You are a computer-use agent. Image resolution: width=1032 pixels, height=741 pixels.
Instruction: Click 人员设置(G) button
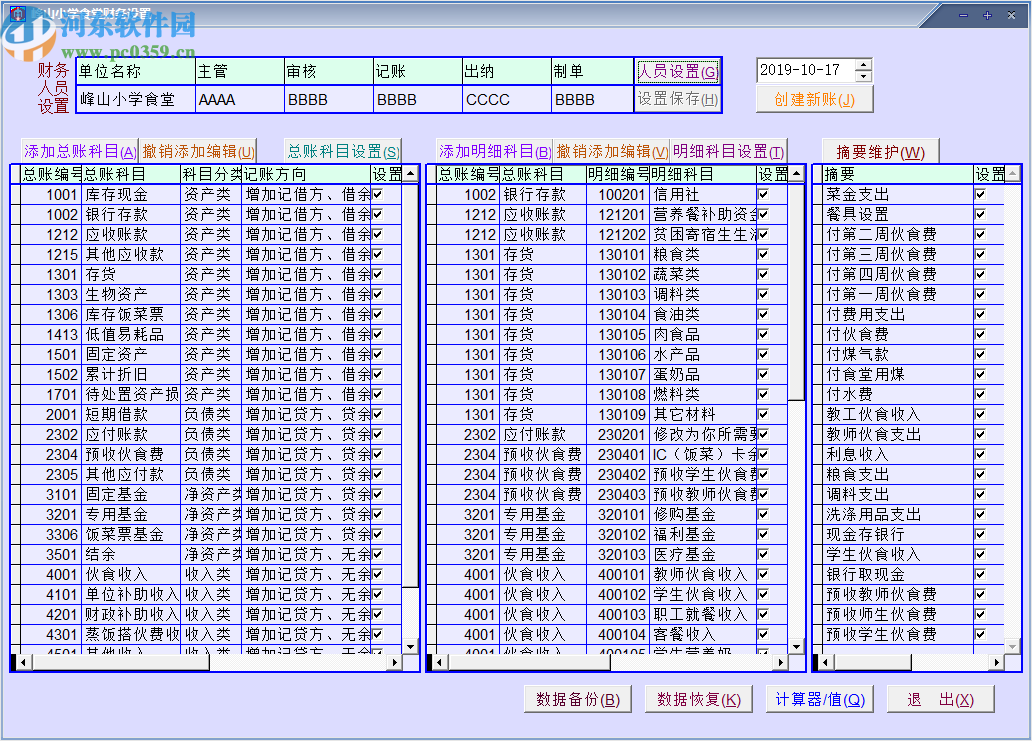tap(677, 71)
